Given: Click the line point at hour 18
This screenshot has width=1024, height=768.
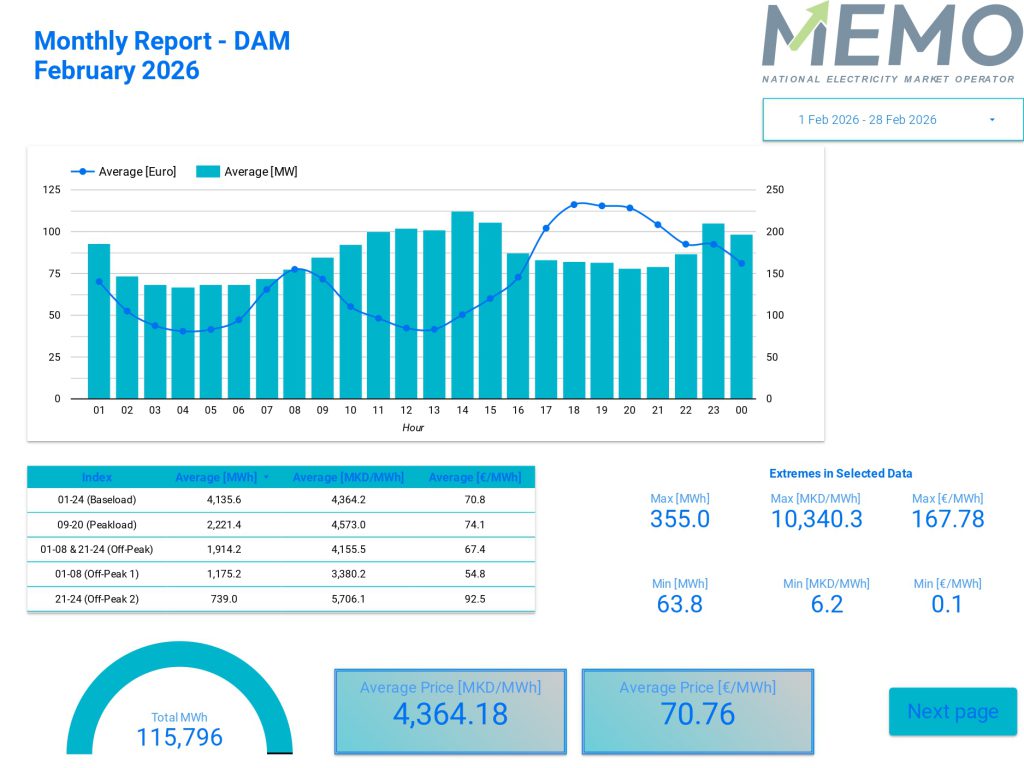Looking at the screenshot, I should 574,204.
